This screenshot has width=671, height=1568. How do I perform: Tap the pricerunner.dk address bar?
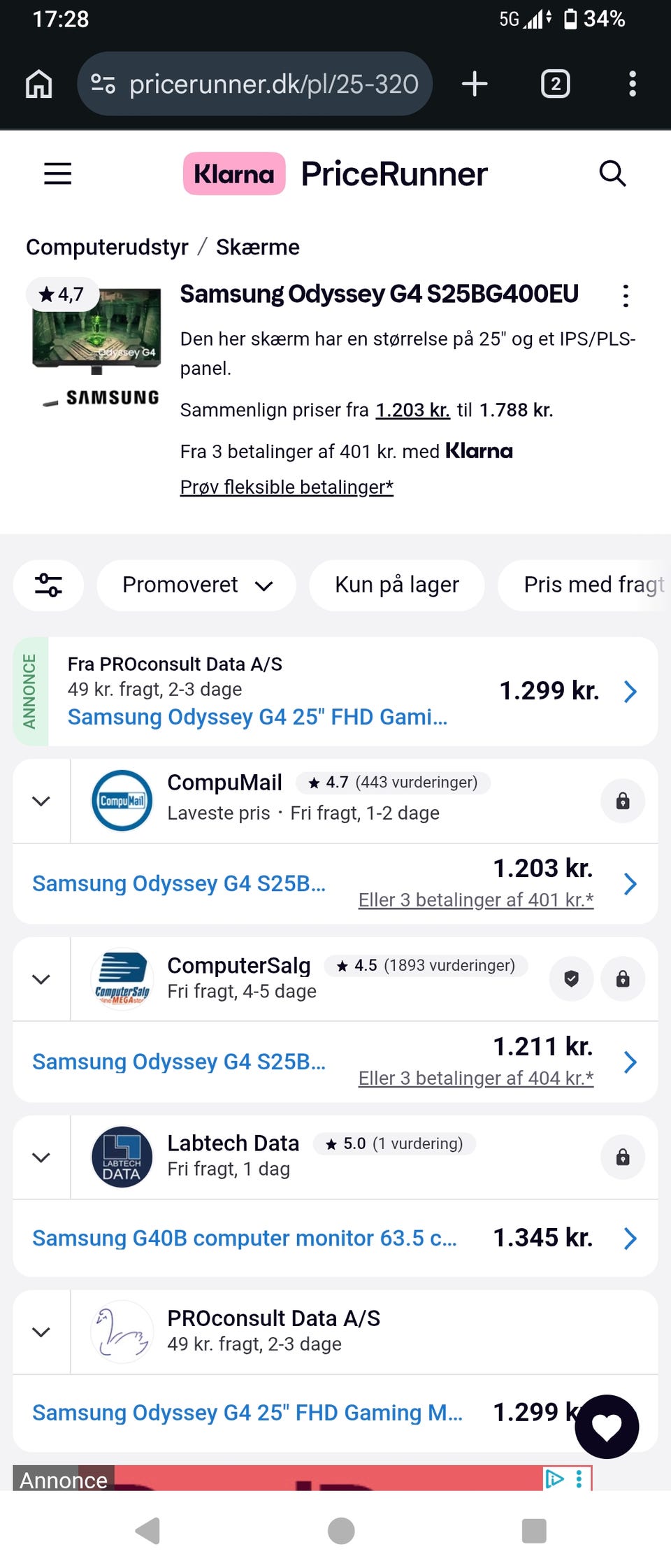[273, 84]
